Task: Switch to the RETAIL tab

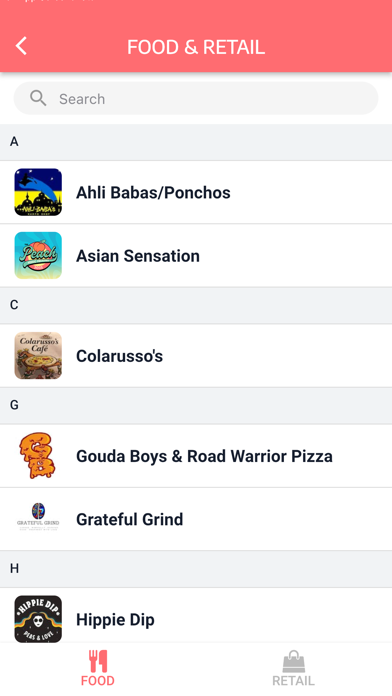Action: (x=293, y=668)
